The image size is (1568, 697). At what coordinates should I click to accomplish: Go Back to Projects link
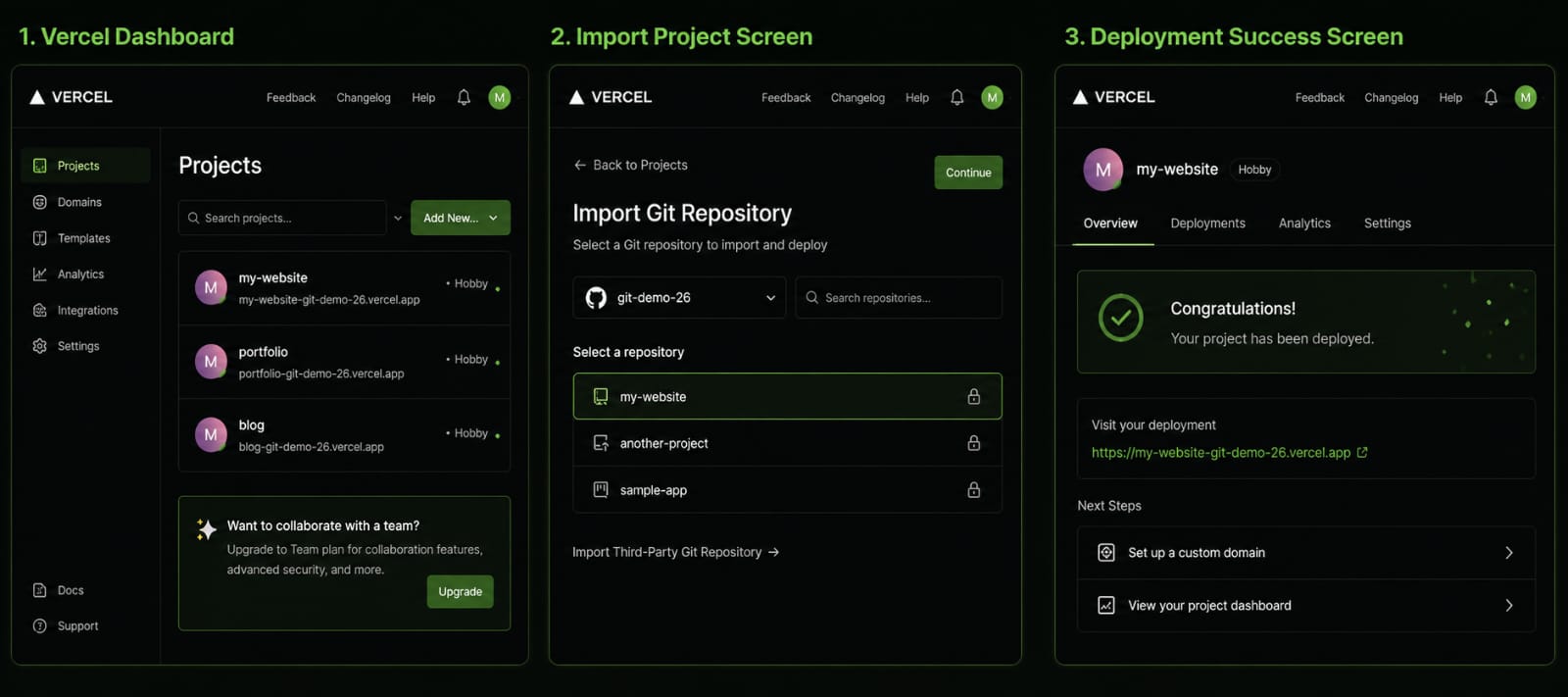pos(631,165)
